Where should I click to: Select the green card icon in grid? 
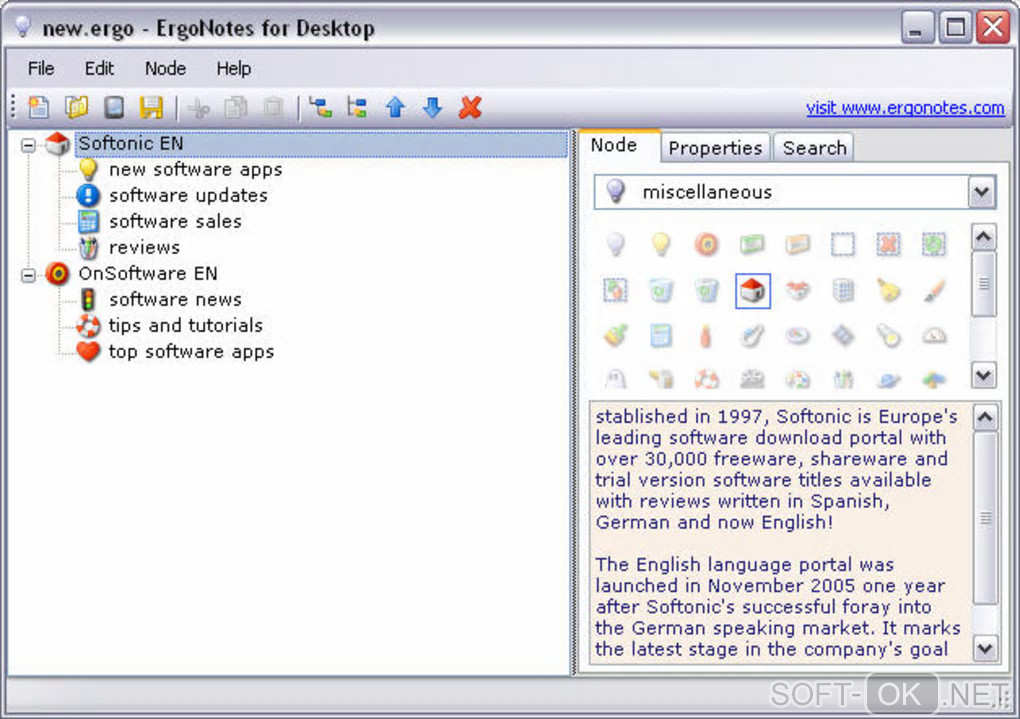[x=752, y=245]
